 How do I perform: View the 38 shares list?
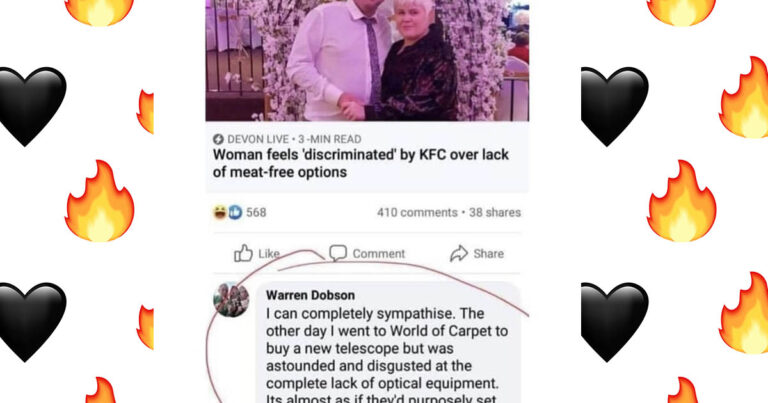tap(495, 212)
